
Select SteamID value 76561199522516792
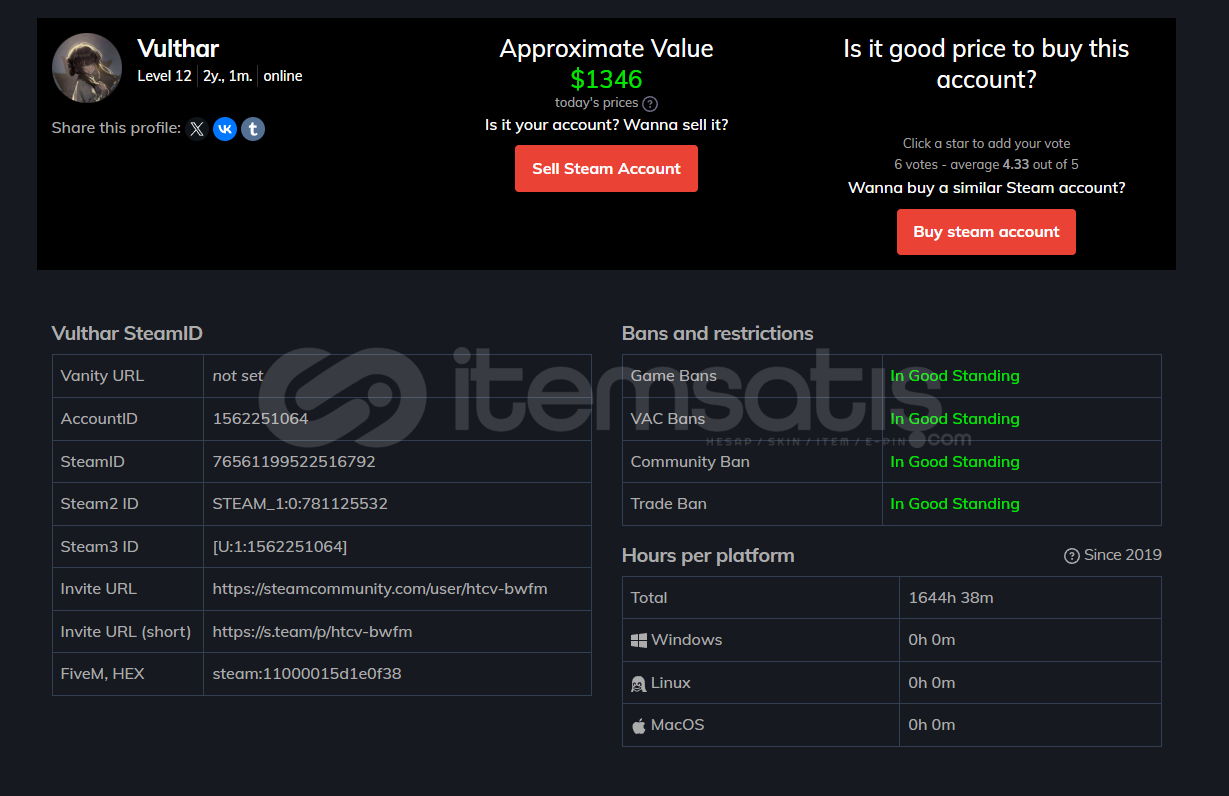(294, 462)
